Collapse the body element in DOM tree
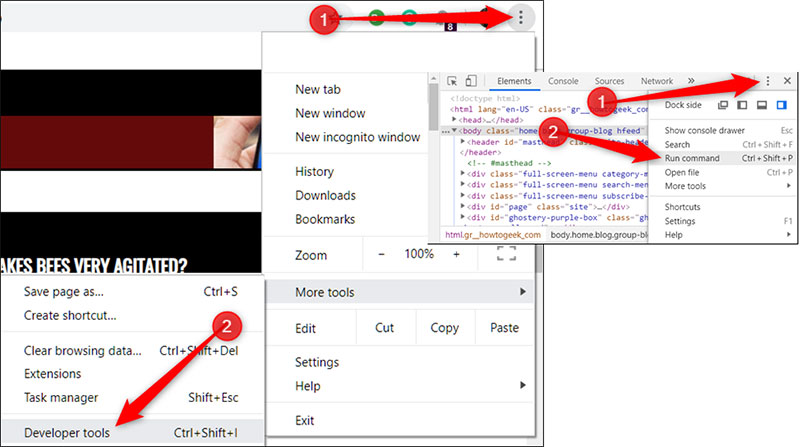Image resolution: width=800 pixels, height=447 pixels. (456, 131)
